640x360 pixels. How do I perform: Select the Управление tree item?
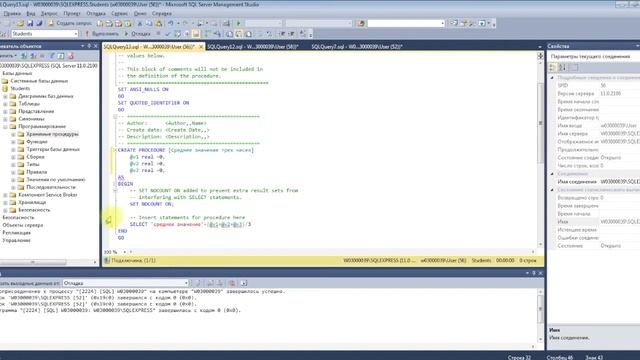[x=16, y=240]
